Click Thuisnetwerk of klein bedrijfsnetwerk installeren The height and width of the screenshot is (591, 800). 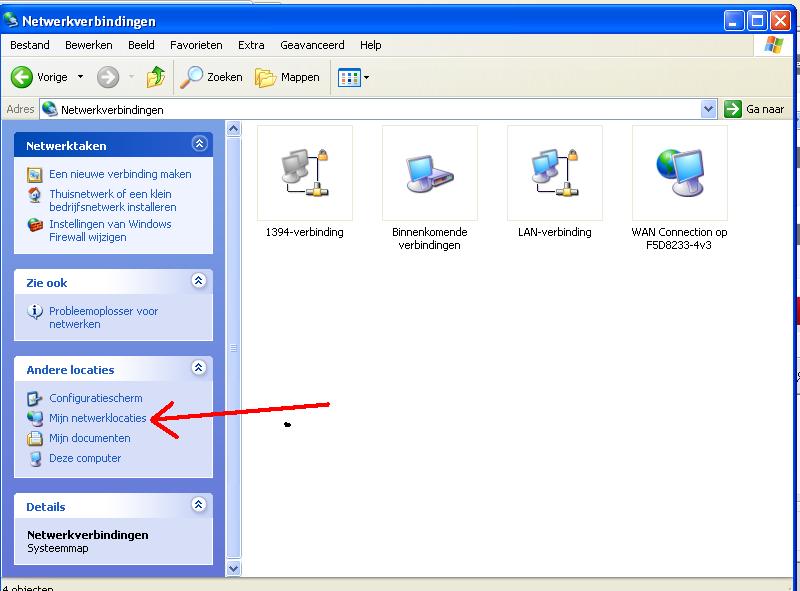tap(113, 201)
